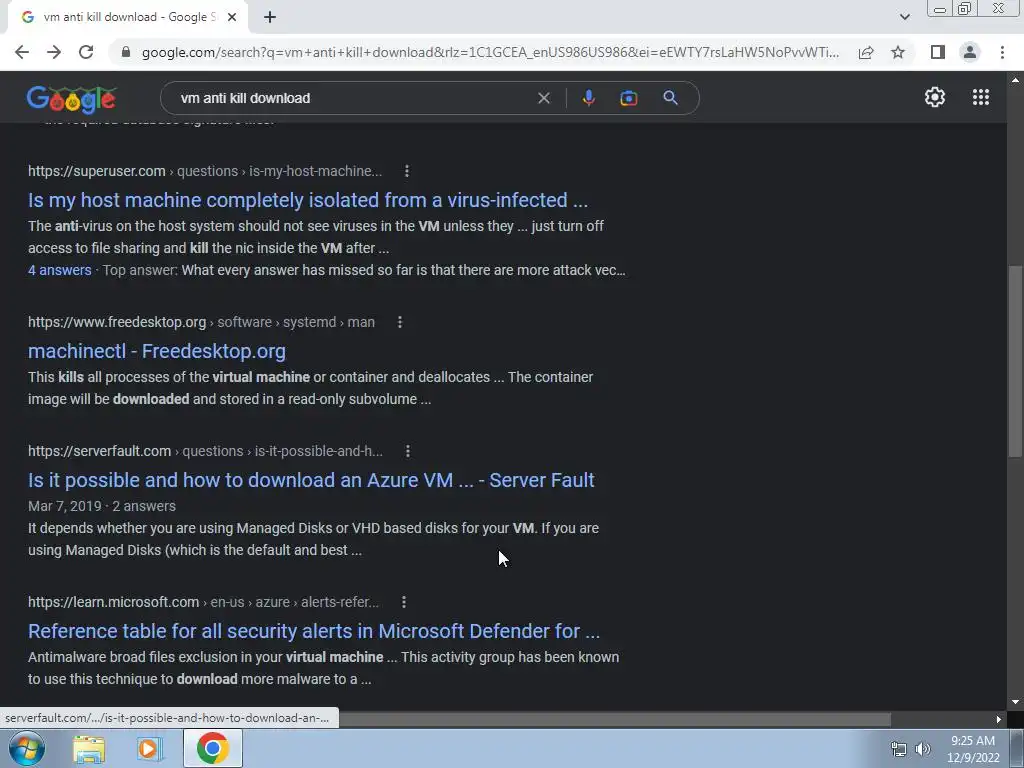The width and height of the screenshot is (1024, 768).
Task: Open 'machinectl - Freedesktop.org' result
Action: [157, 351]
